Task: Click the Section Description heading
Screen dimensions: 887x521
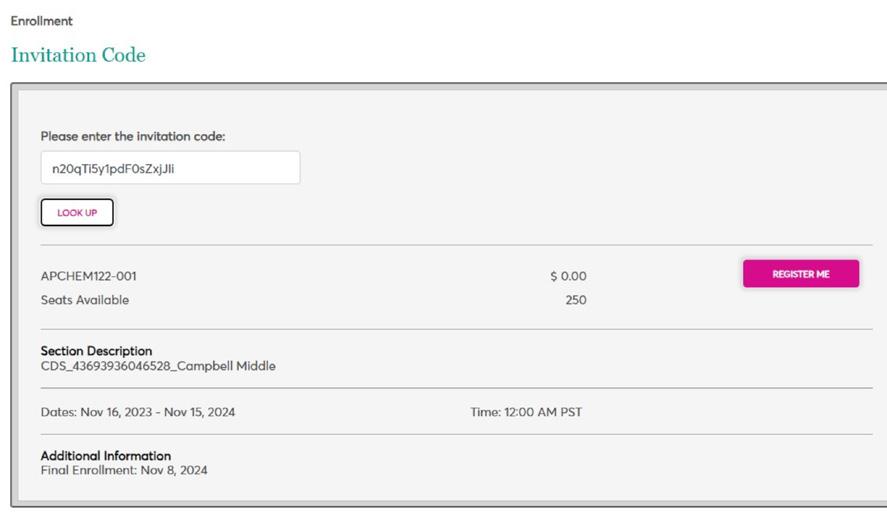Action: pyautogui.click(x=96, y=351)
